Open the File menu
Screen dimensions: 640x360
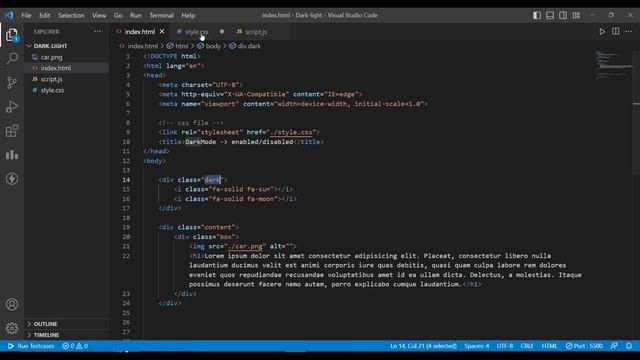pyautogui.click(x=26, y=15)
